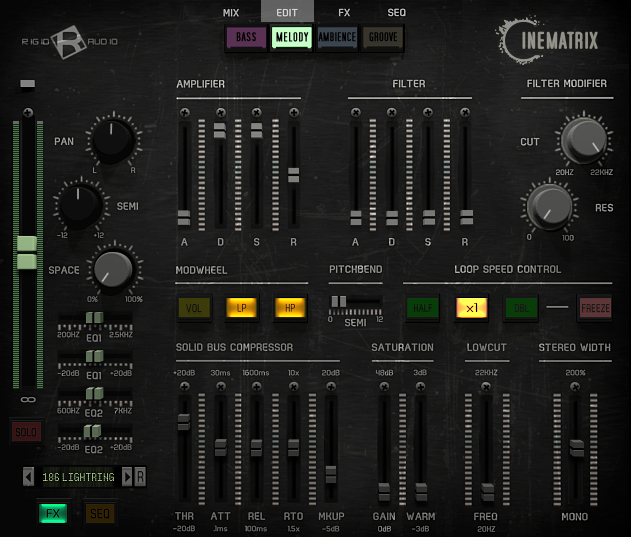Toggle the modwheel VOL button

pos(194,308)
